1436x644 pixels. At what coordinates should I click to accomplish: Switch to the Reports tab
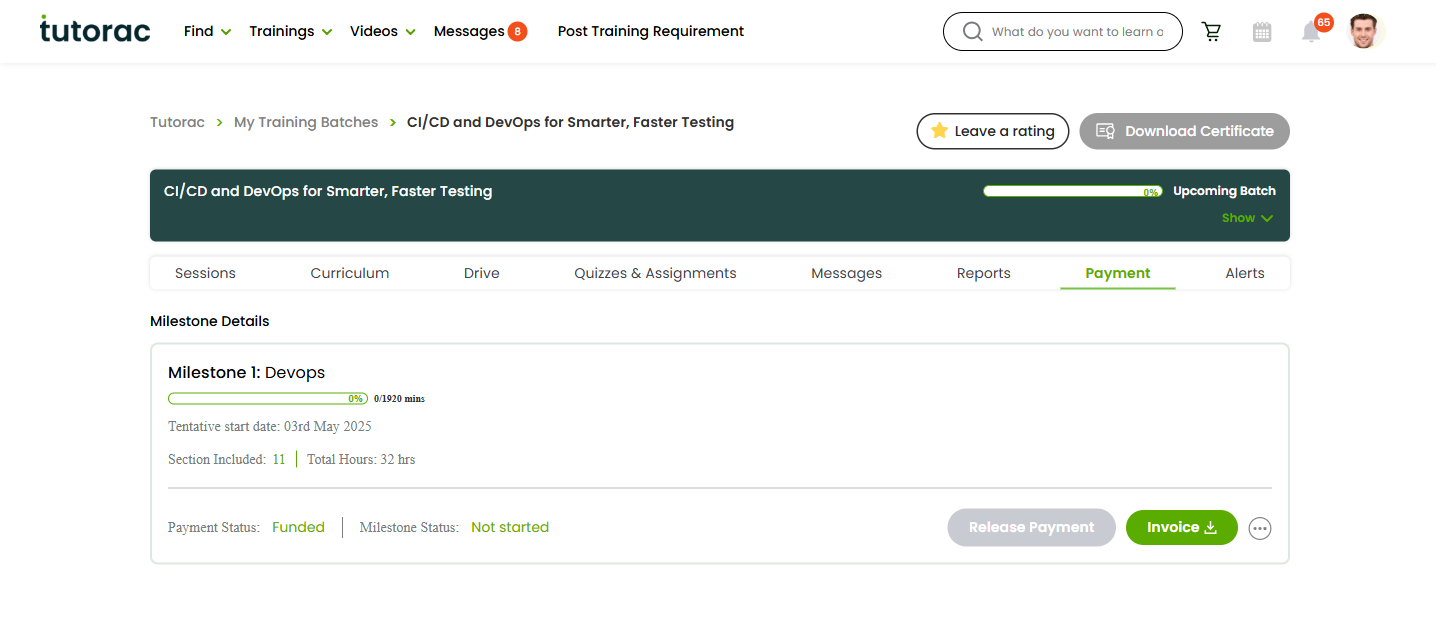(x=984, y=273)
